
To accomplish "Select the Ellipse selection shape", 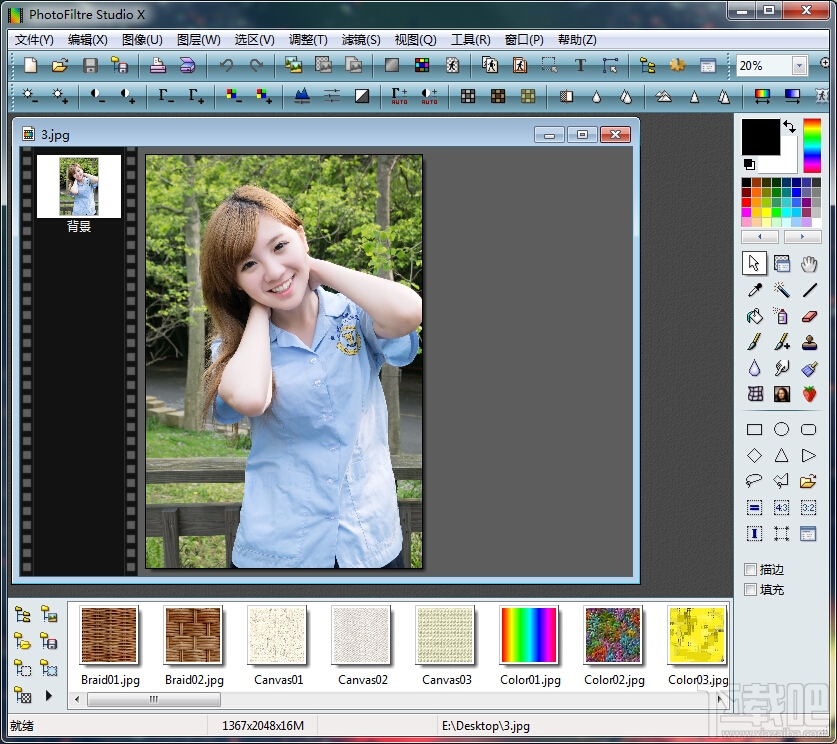I will (782, 429).
